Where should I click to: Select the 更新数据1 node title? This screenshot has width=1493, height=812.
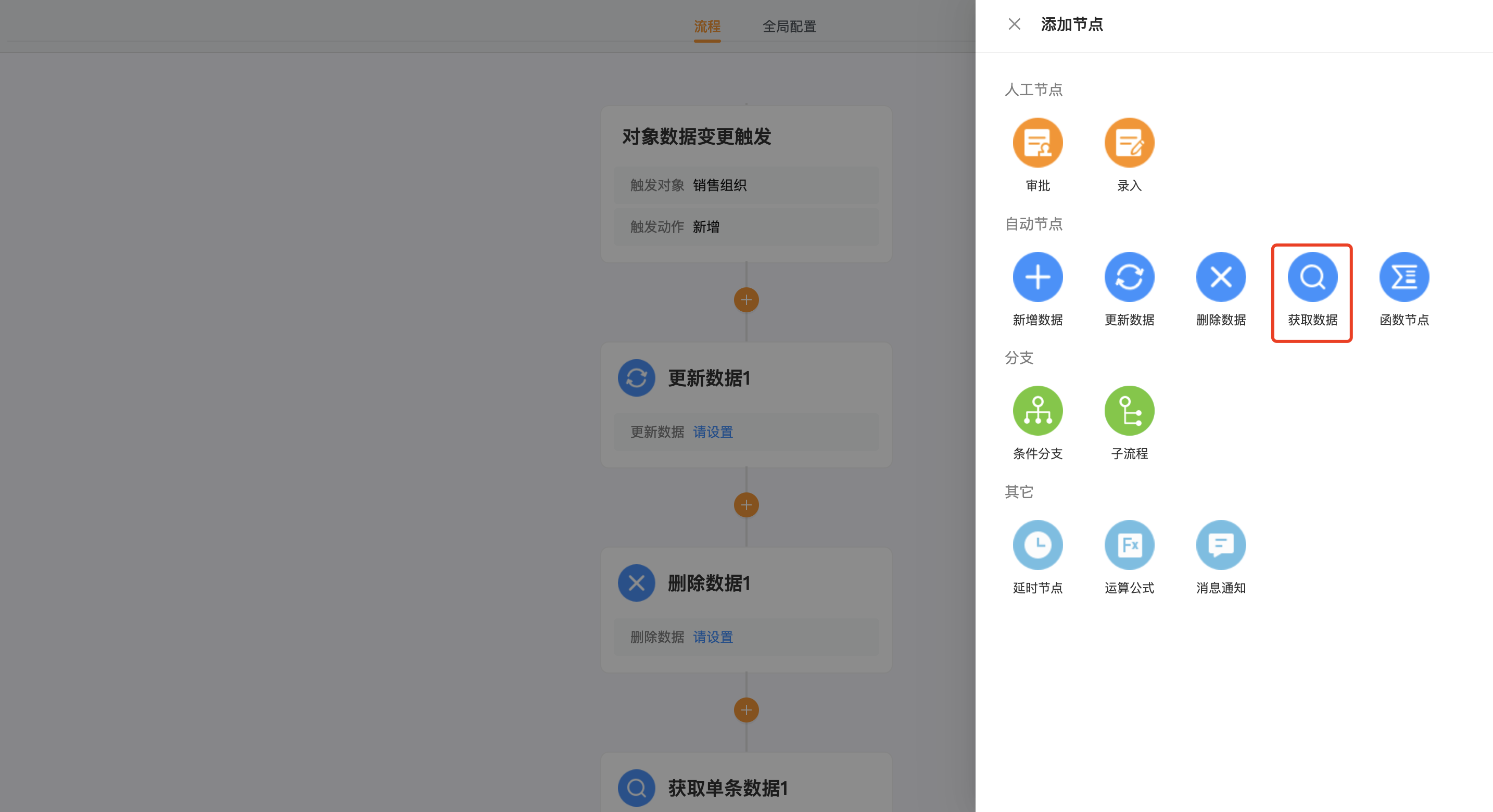[x=709, y=378]
